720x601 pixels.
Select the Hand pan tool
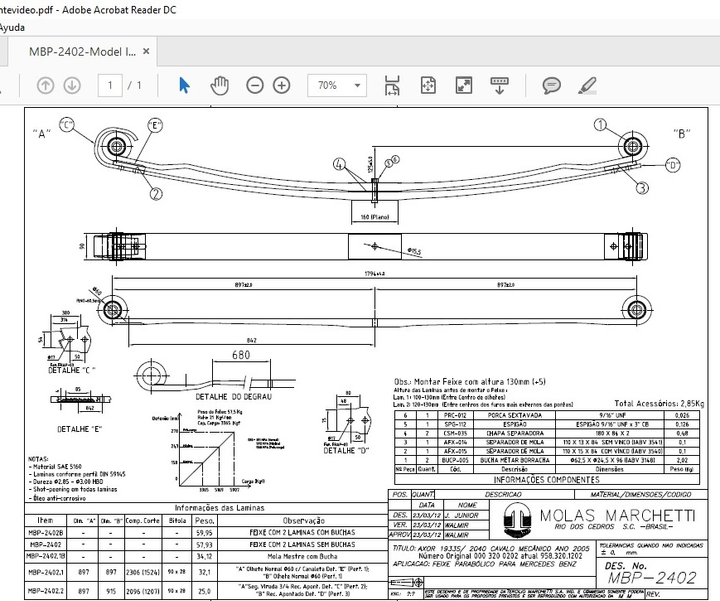219,85
